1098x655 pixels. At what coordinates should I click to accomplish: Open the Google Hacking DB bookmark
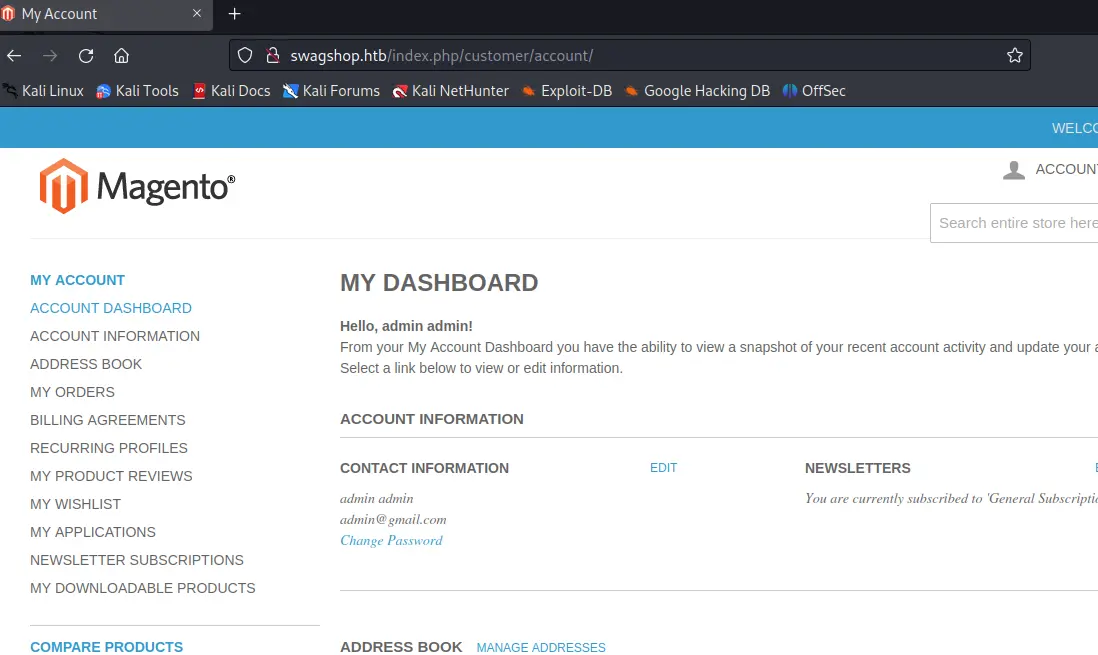[x=697, y=91]
